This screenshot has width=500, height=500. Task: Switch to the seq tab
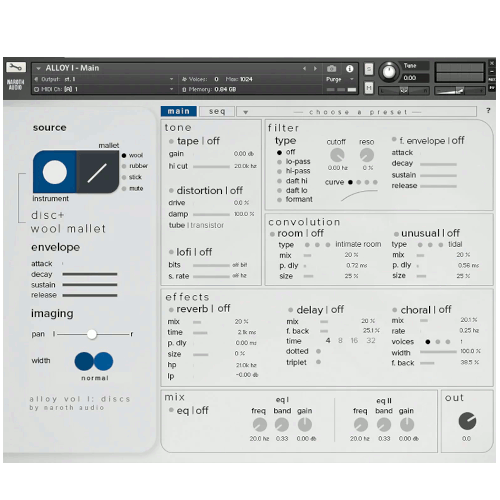tap(217, 111)
